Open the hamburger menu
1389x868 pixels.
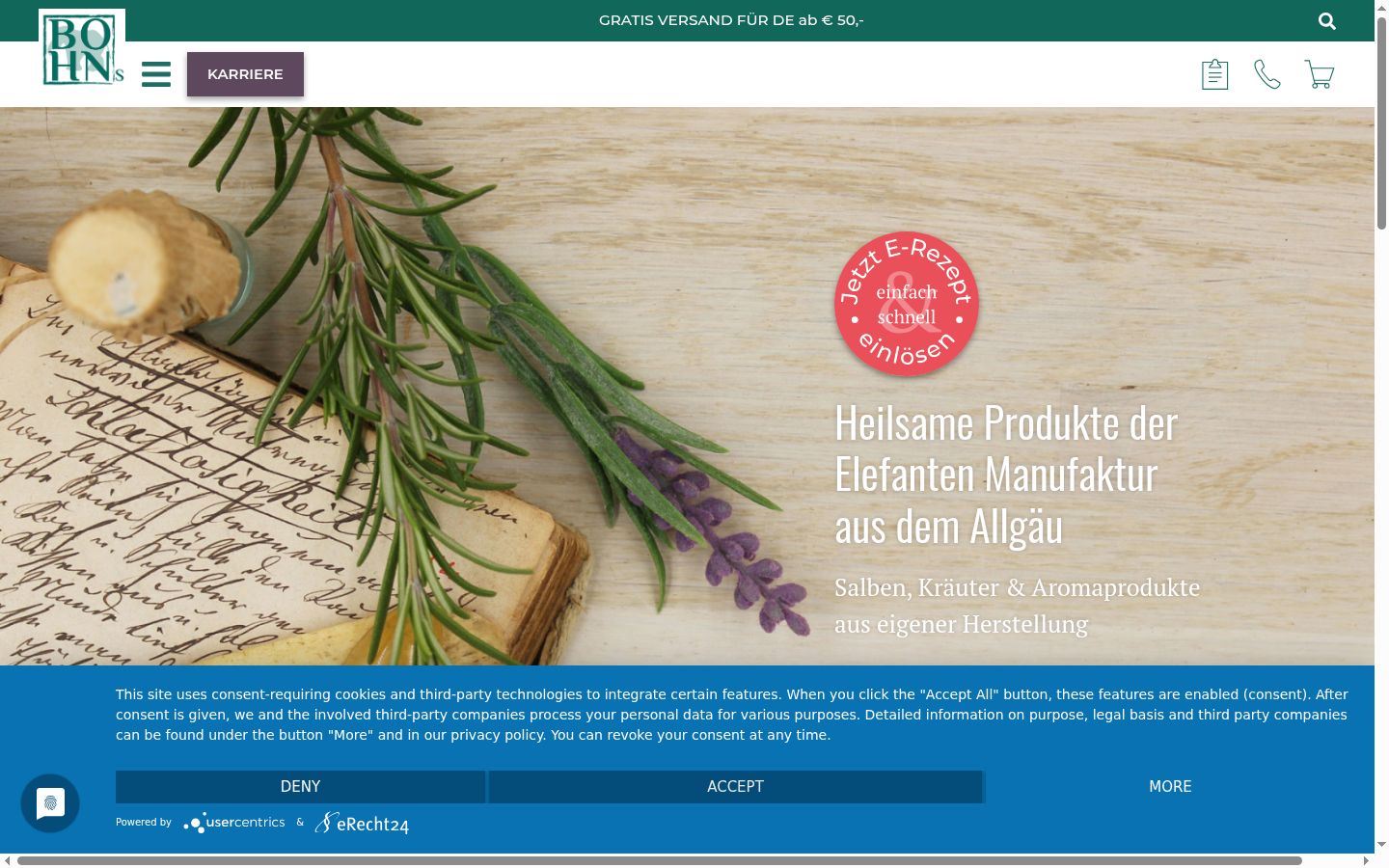(156, 74)
